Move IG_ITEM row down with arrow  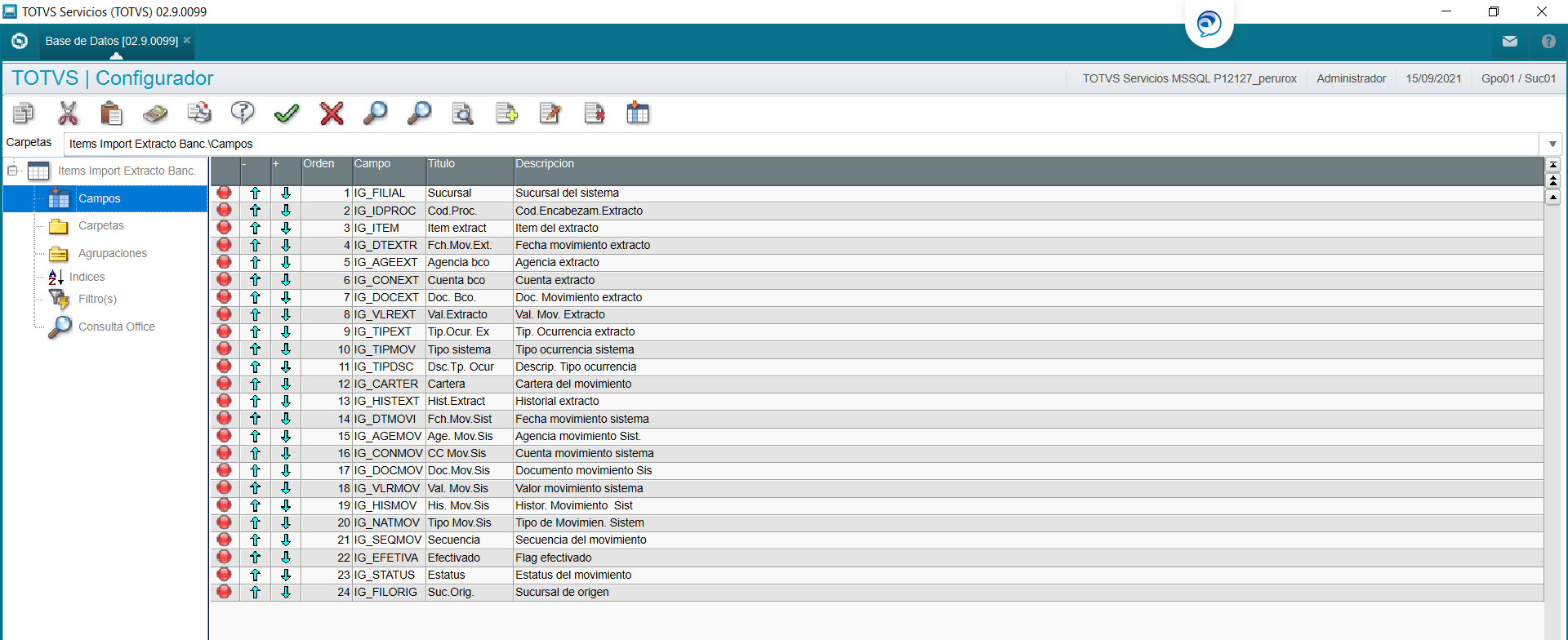(286, 228)
